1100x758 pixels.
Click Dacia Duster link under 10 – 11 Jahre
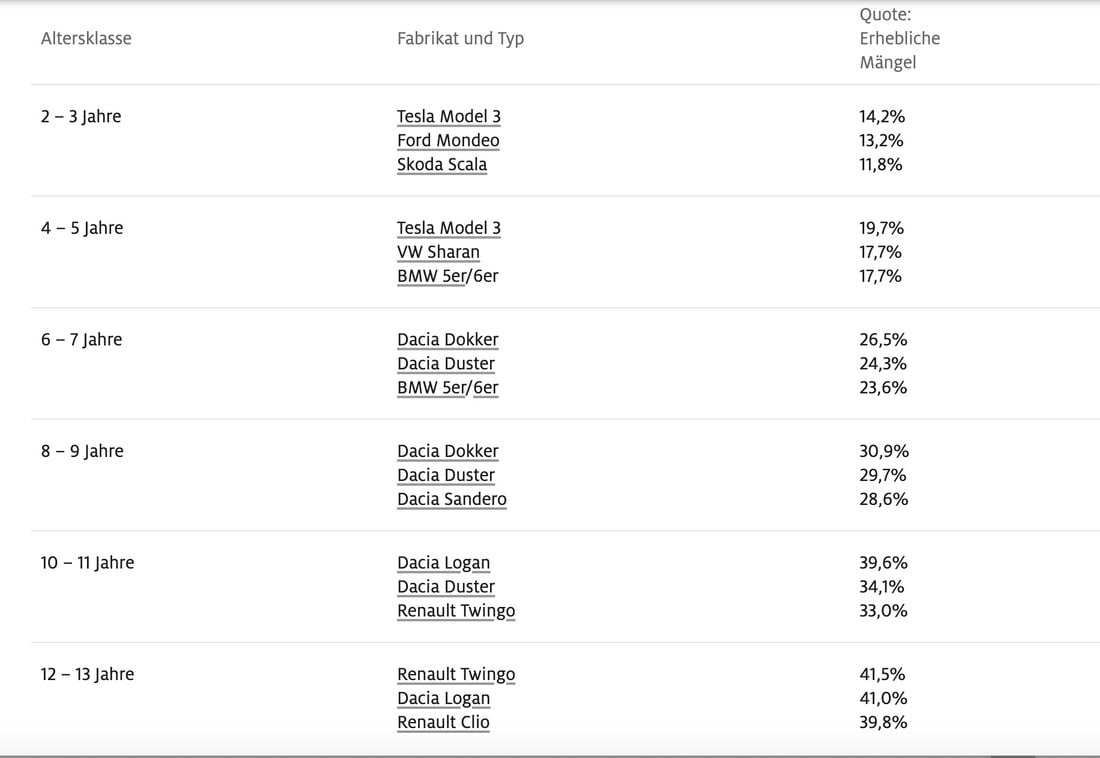tap(446, 587)
